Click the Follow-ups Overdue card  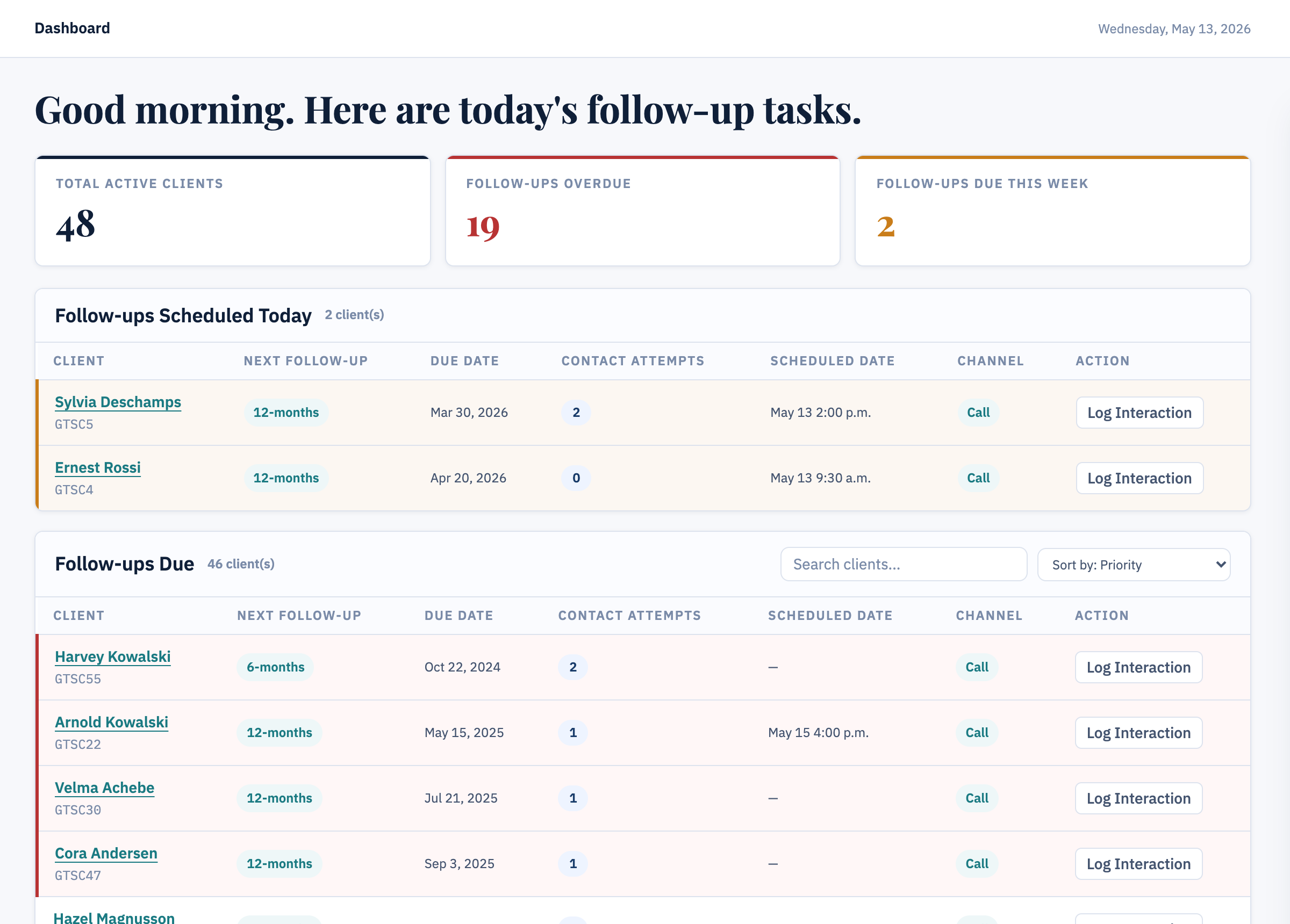[x=643, y=211]
